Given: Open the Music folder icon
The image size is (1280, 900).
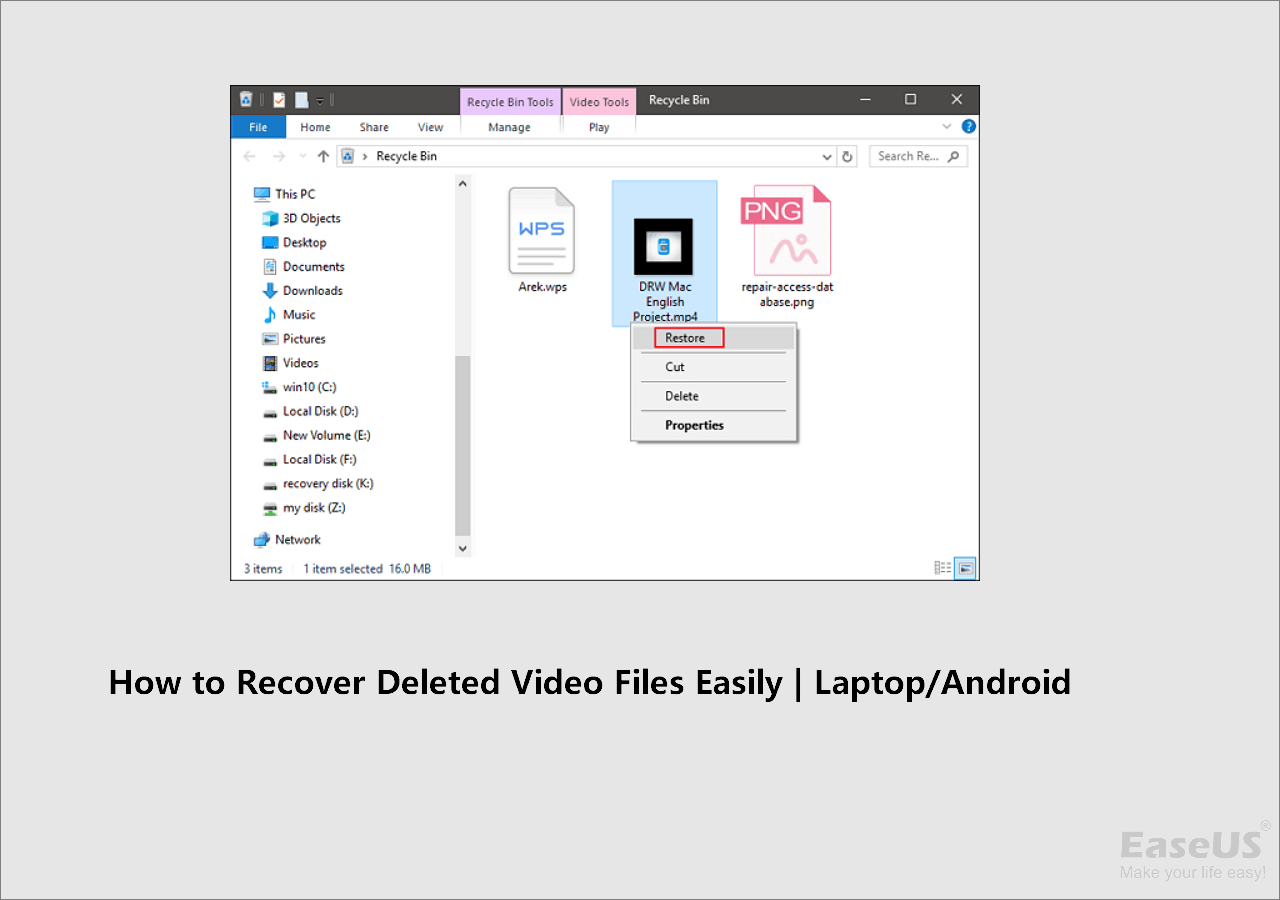Looking at the screenshot, I should (x=270, y=315).
